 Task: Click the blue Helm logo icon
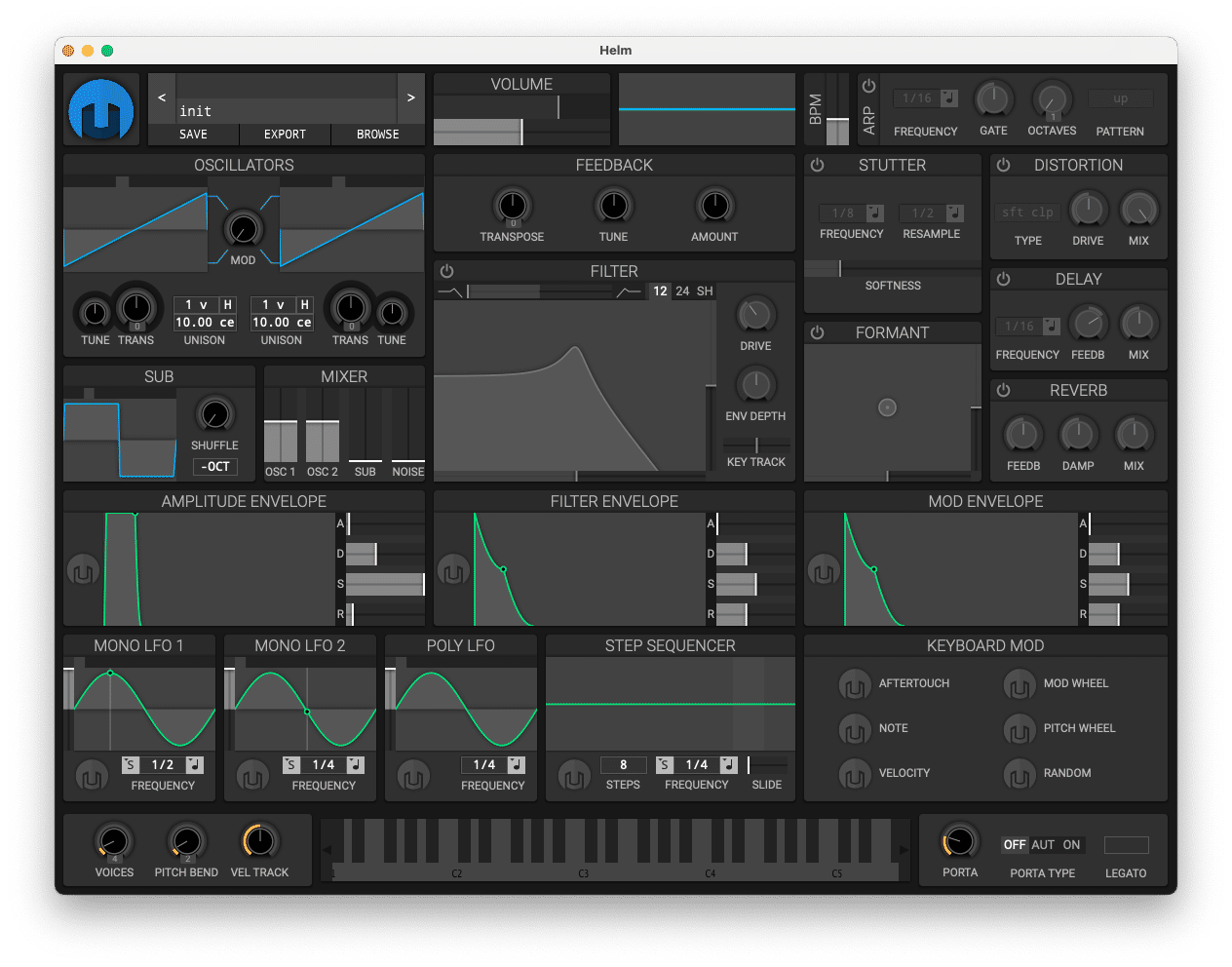tap(101, 109)
